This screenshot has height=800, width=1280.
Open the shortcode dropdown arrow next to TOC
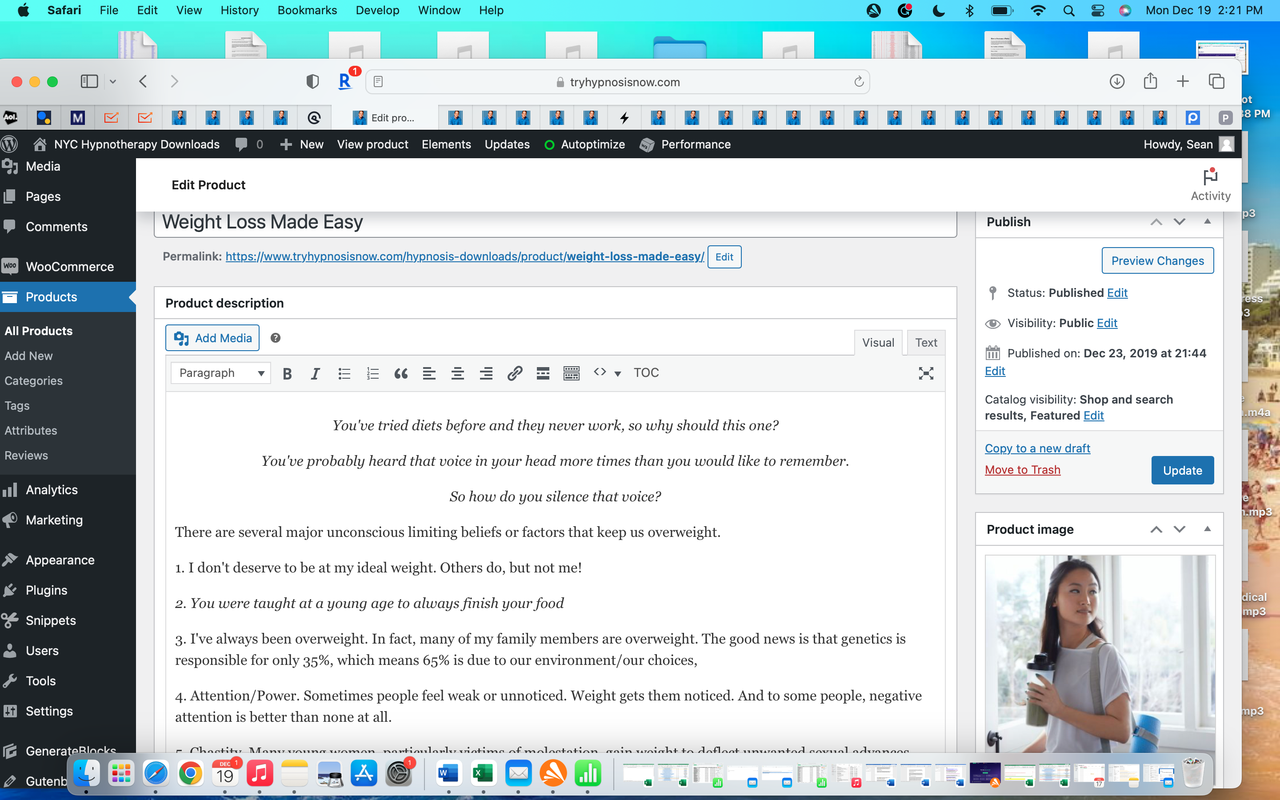[617, 373]
